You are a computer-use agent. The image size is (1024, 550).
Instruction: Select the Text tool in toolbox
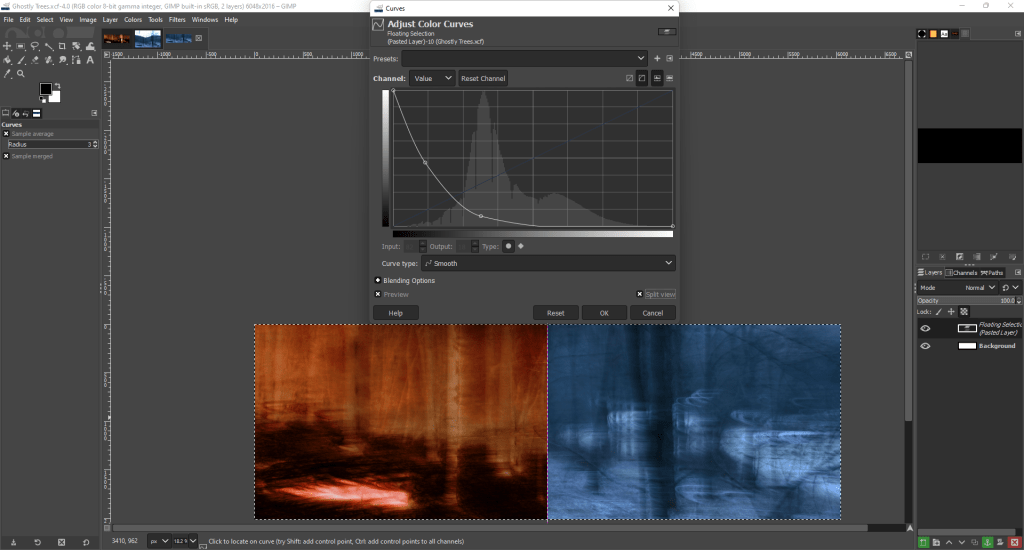90,59
